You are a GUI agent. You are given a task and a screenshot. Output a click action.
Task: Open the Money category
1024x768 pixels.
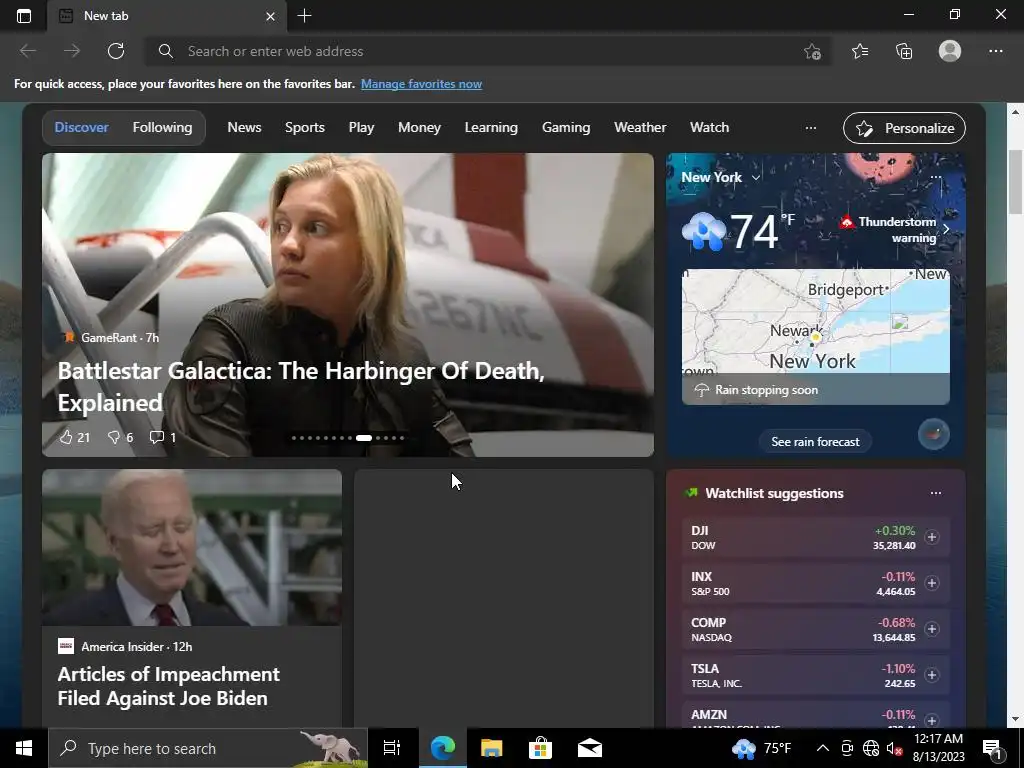(419, 127)
